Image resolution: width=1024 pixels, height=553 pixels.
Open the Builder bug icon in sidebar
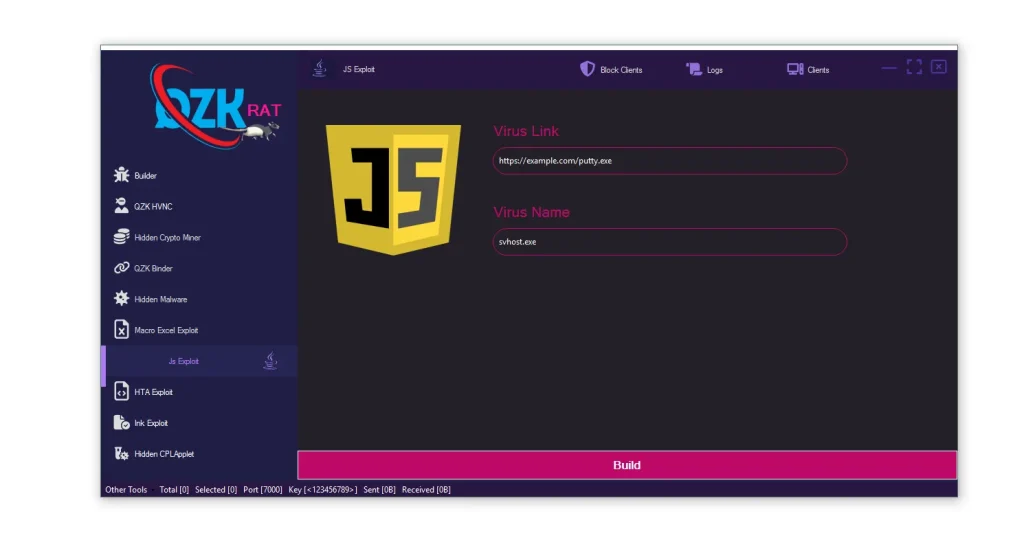(x=121, y=175)
